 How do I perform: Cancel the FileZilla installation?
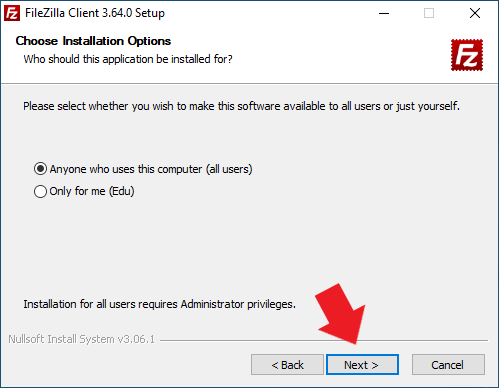click(x=448, y=365)
